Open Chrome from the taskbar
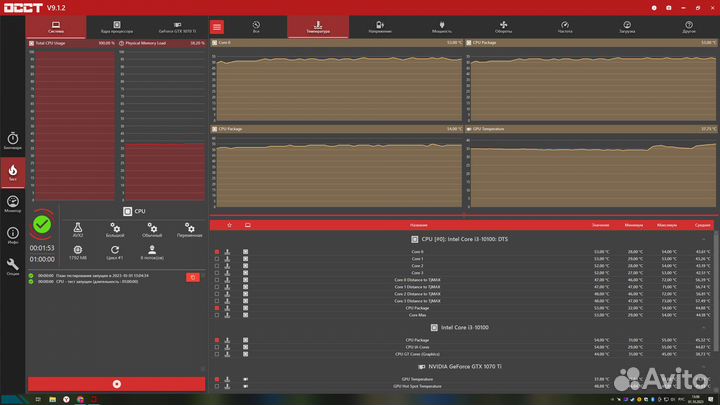This screenshot has width=720, height=405. (80, 399)
